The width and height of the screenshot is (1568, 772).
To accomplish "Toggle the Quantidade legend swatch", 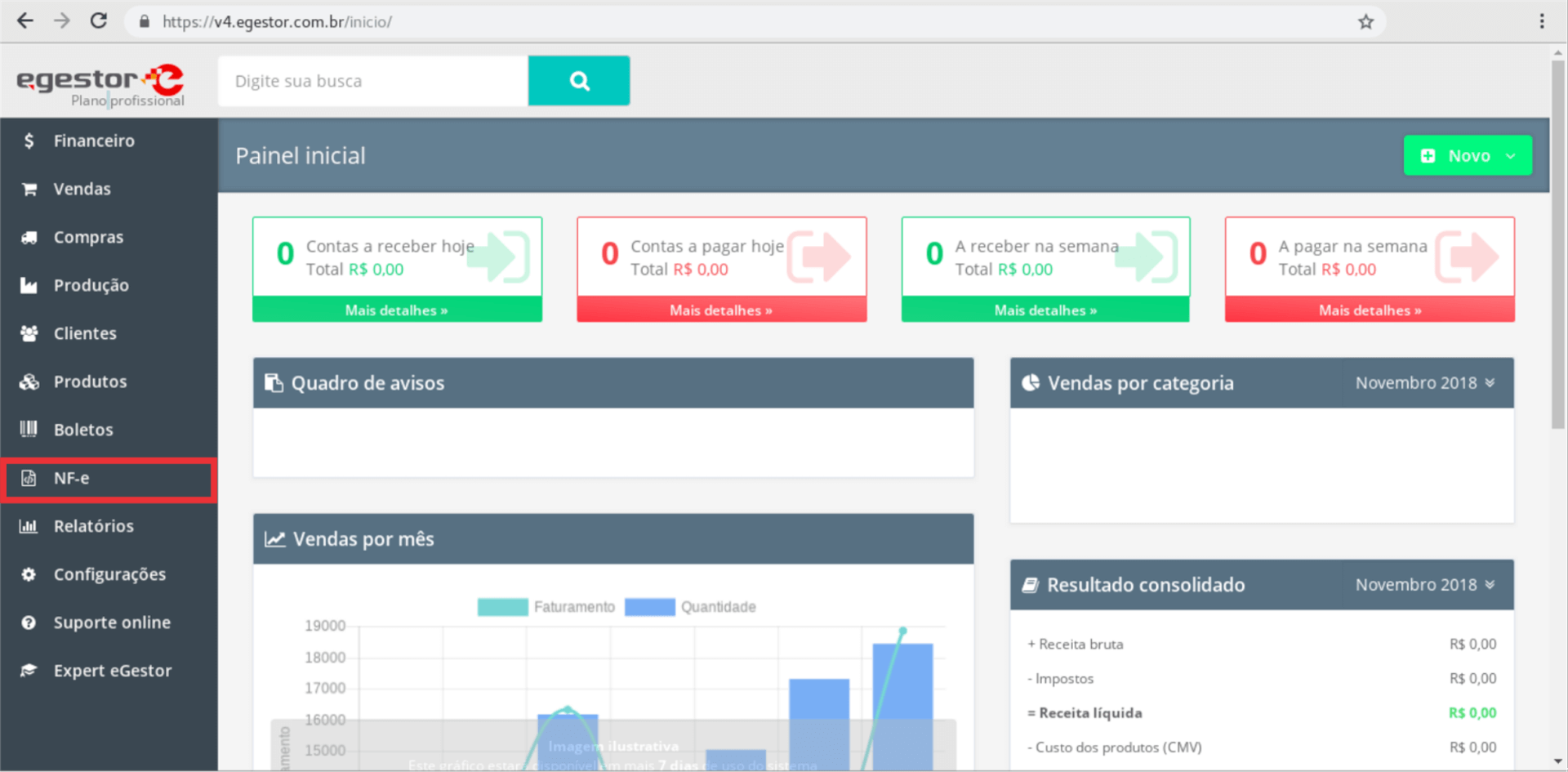I will point(649,607).
